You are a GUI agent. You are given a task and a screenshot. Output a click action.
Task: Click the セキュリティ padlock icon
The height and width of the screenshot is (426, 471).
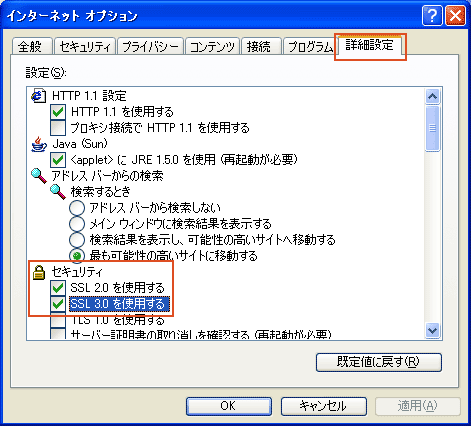(39, 272)
